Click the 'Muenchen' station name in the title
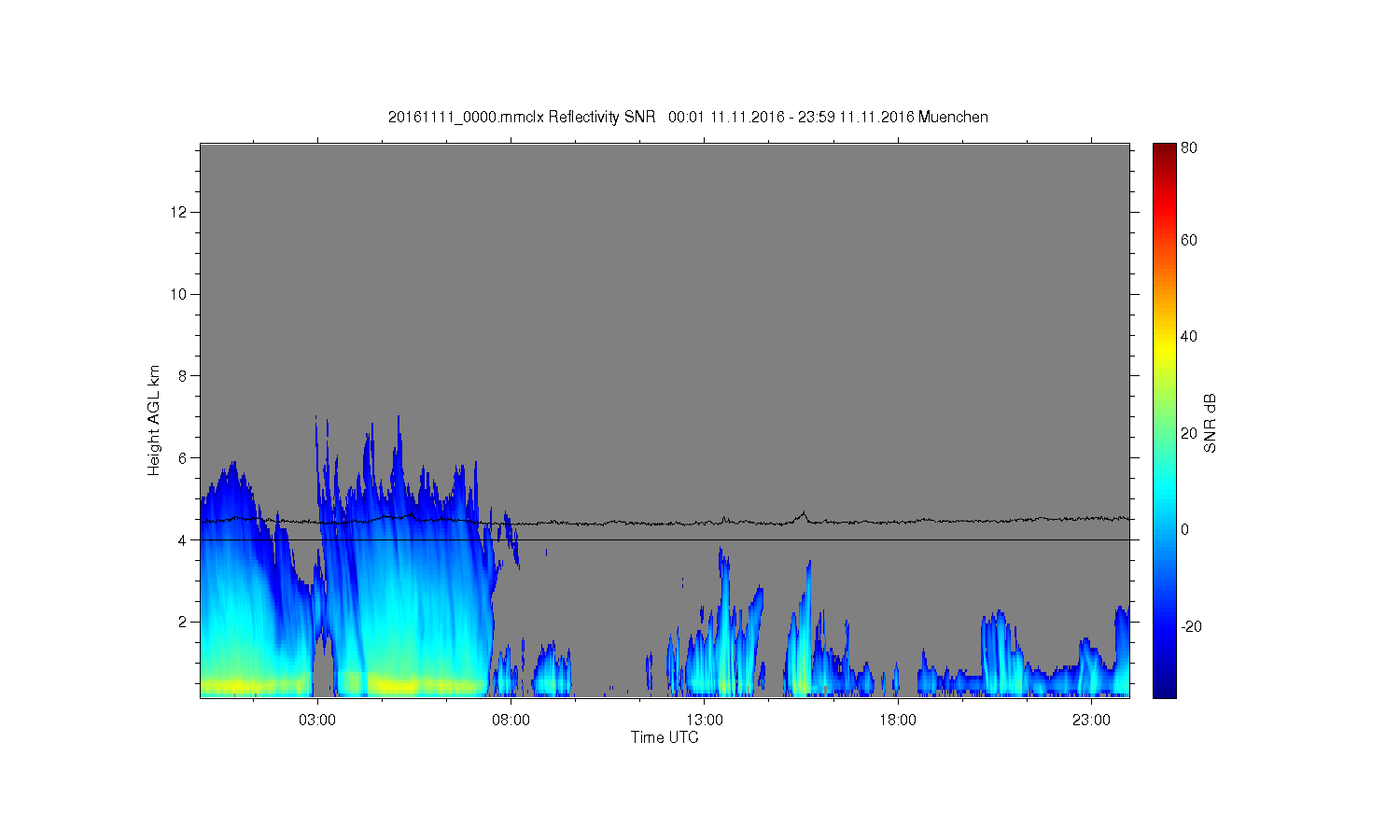The width and height of the screenshot is (1400, 840). pyautogui.click(x=953, y=118)
